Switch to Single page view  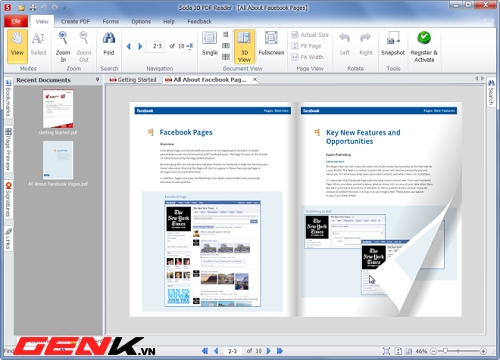pyautogui.click(x=210, y=44)
